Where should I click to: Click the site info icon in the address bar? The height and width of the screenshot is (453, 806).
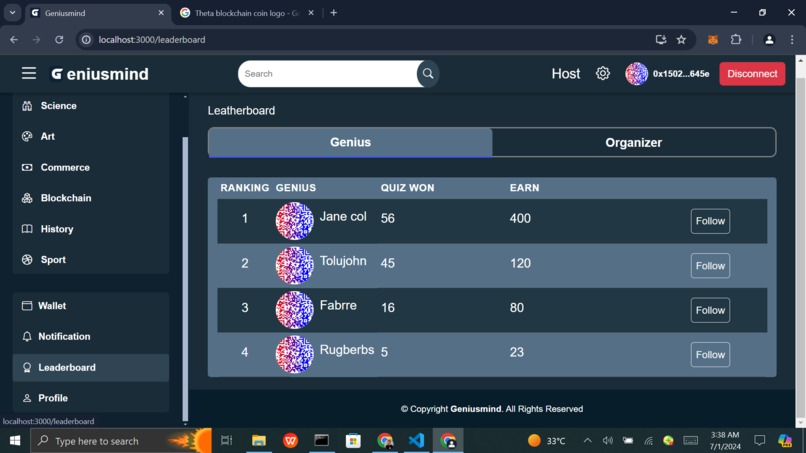pos(86,40)
